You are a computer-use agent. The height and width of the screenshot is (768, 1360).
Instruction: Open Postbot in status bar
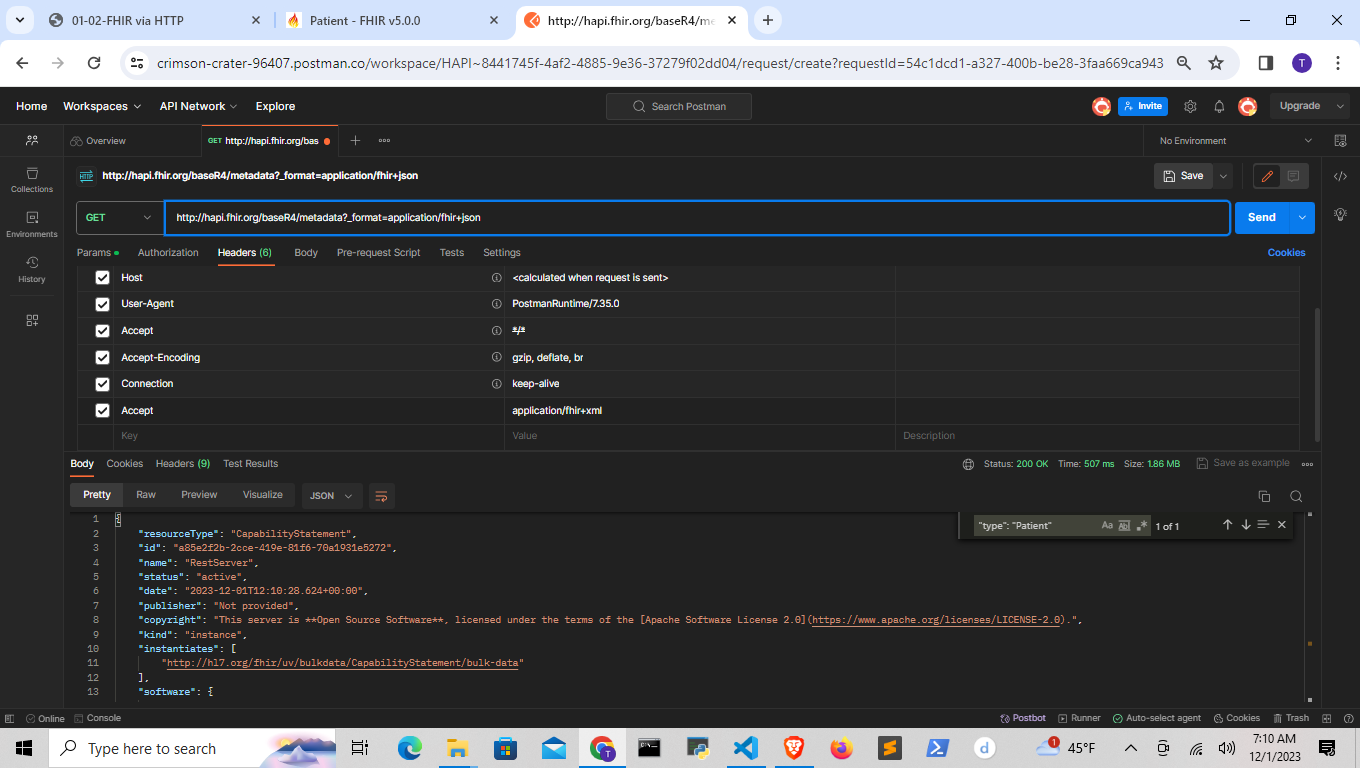coord(1023,718)
